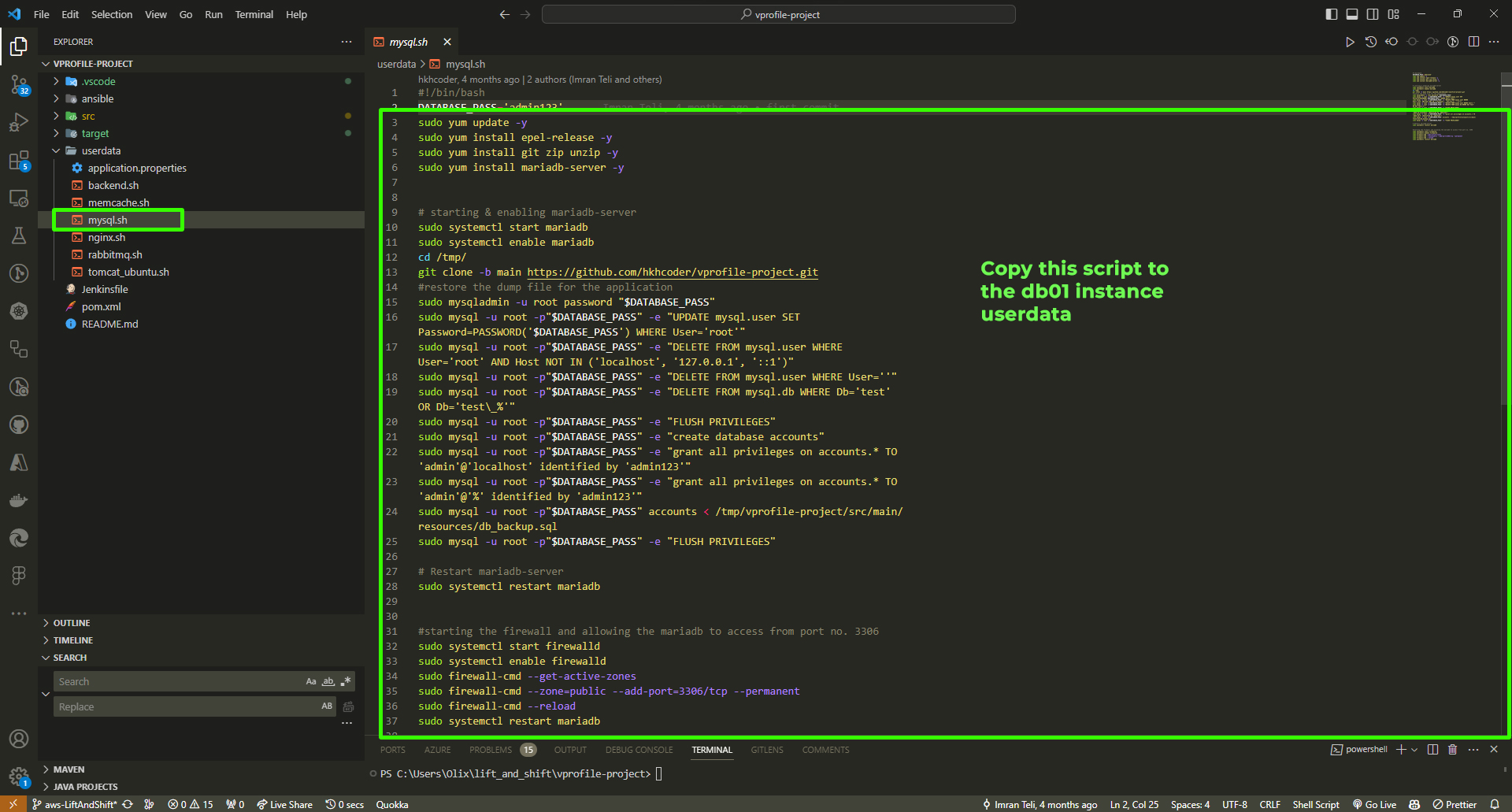Screen dimensions: 1512x812
Task: Toggle Primary Side Bar visibility
Action: (x=1332, y=14)
